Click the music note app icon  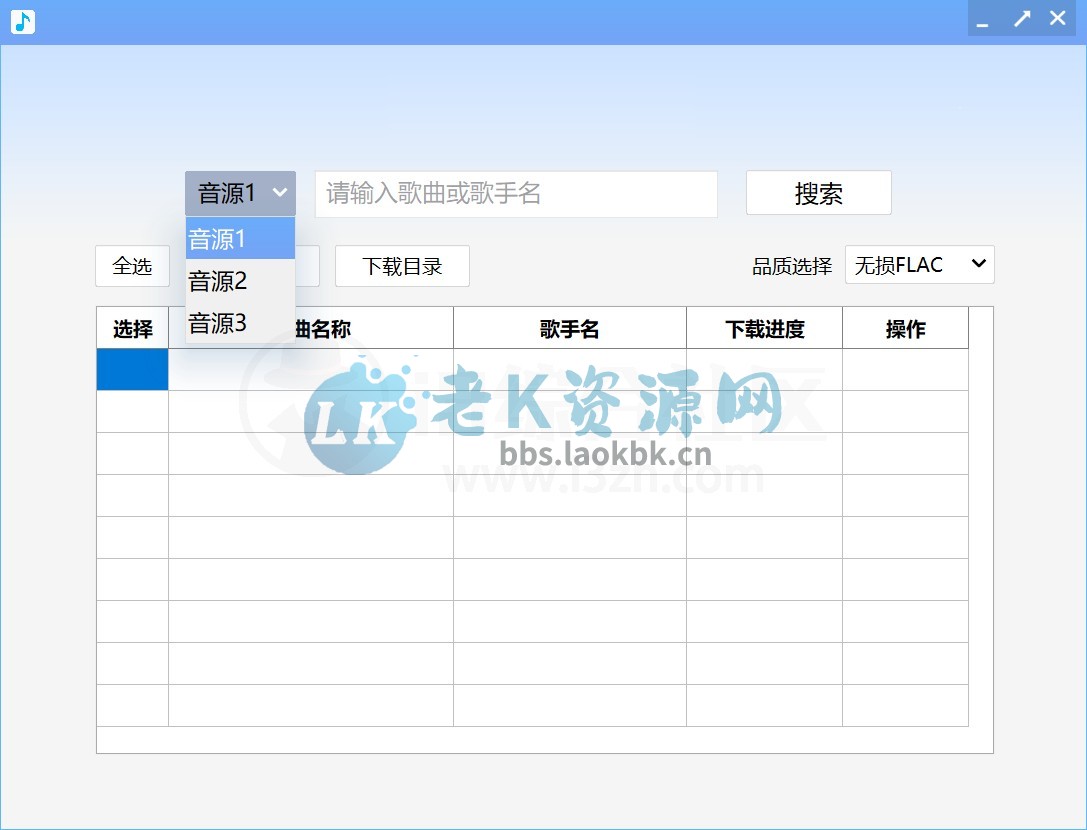(23, 22)
